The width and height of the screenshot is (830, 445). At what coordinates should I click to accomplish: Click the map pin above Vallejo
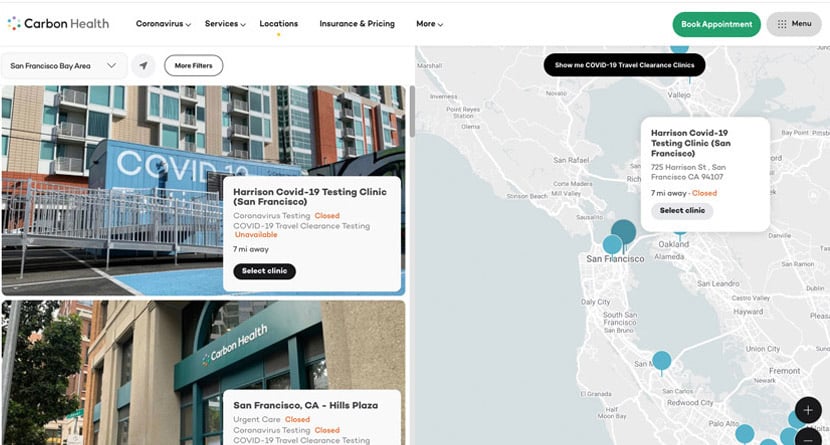680,46
